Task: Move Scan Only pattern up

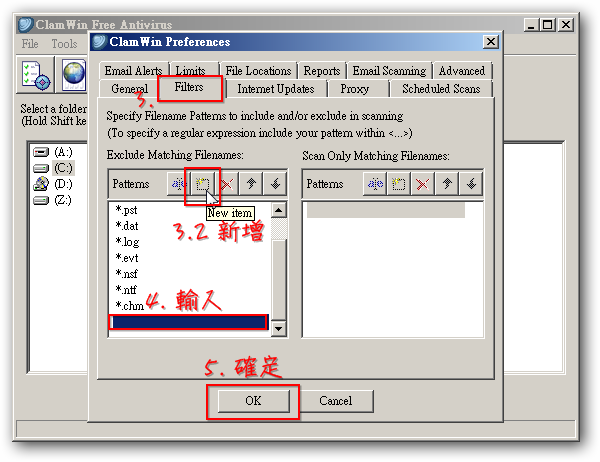Action: click(x=448, y=184)
